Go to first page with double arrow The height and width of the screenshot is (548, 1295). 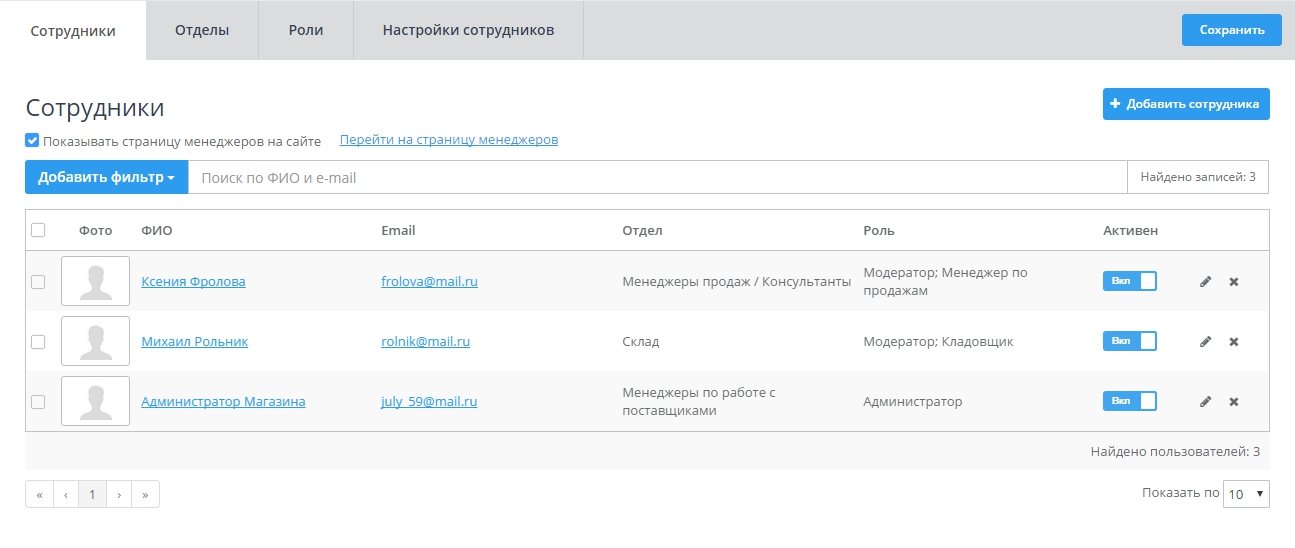(39, 494)
